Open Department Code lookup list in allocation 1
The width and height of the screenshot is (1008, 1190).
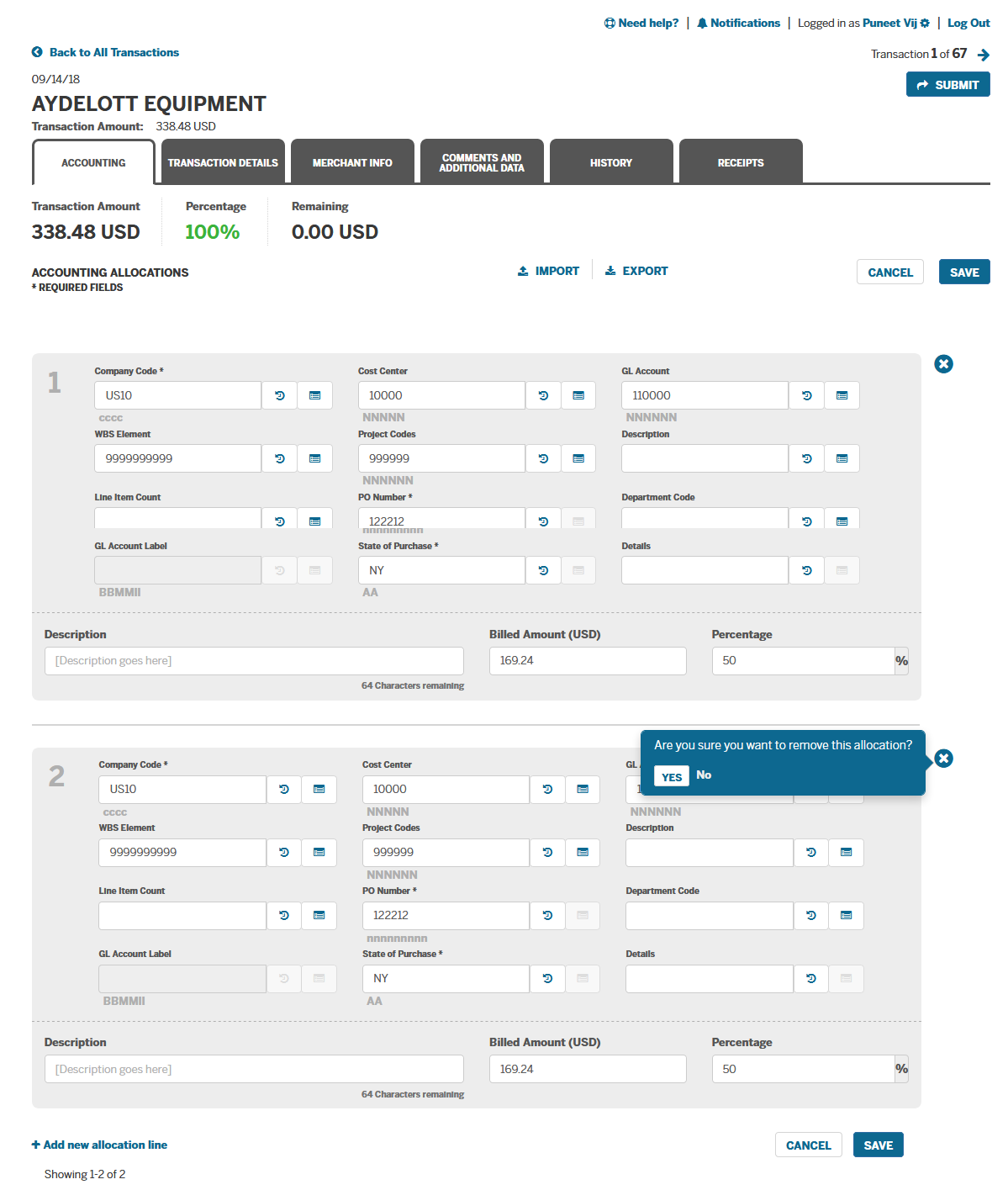click(x=842, y=519)
